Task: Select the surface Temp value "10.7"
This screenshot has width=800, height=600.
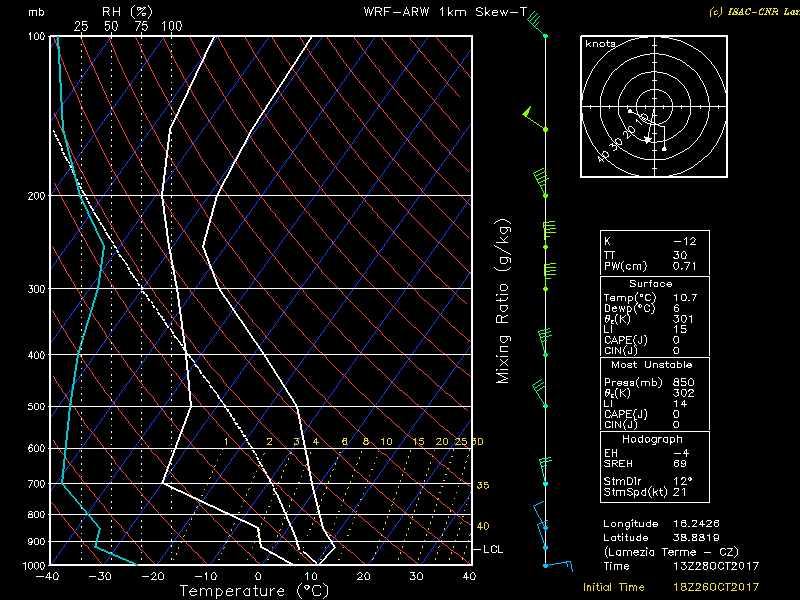Action: 685,297
